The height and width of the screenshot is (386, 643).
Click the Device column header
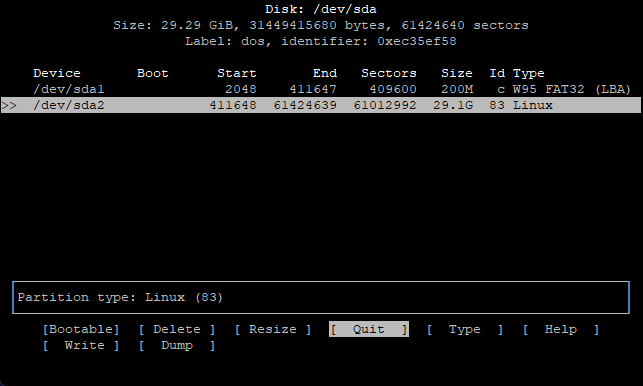pos(57,73)
